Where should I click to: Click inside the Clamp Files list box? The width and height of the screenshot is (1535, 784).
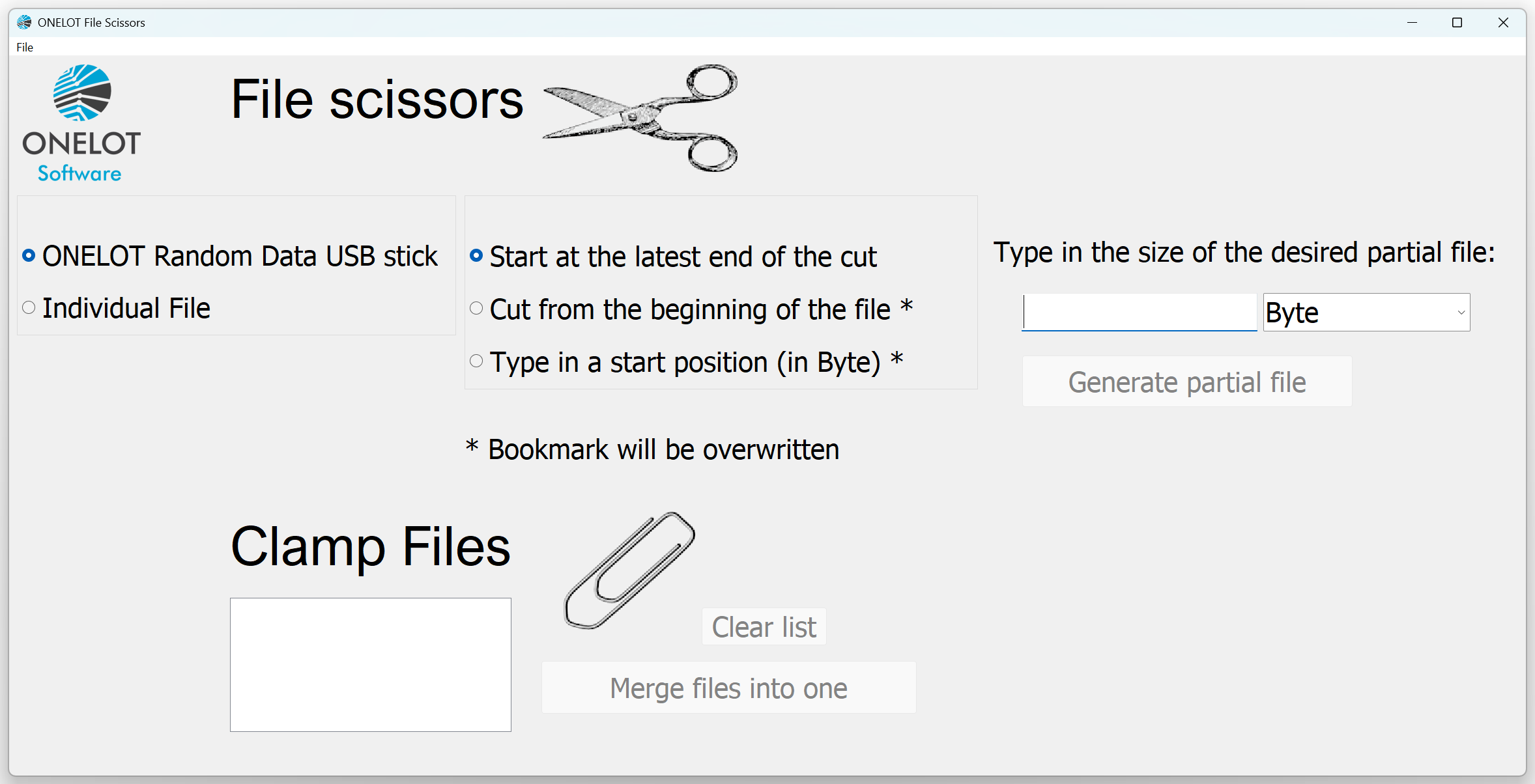click(371, 665)
